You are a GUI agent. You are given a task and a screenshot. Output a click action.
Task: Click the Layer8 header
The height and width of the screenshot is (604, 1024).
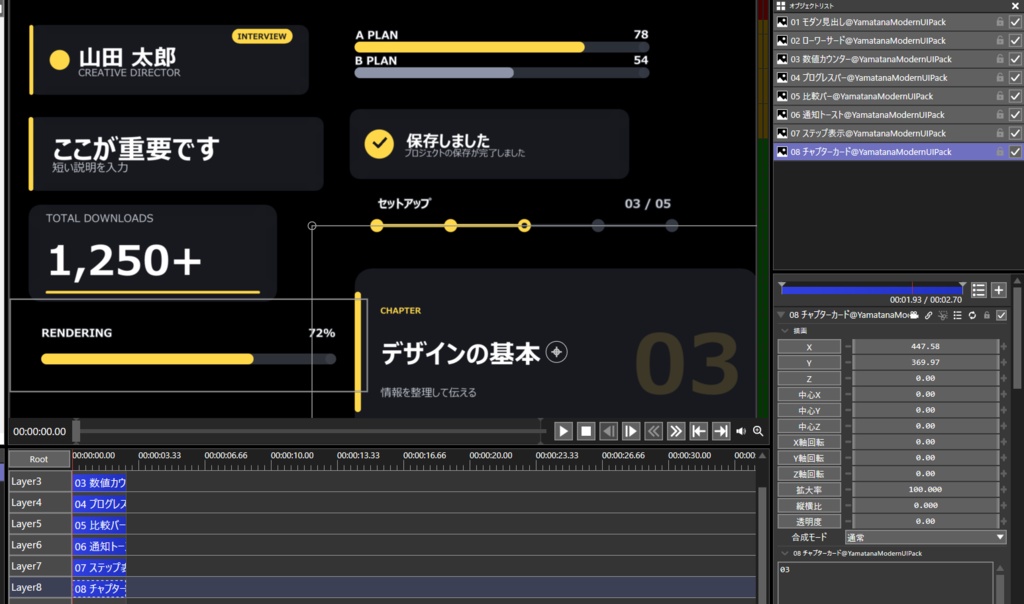click(39, 587)
